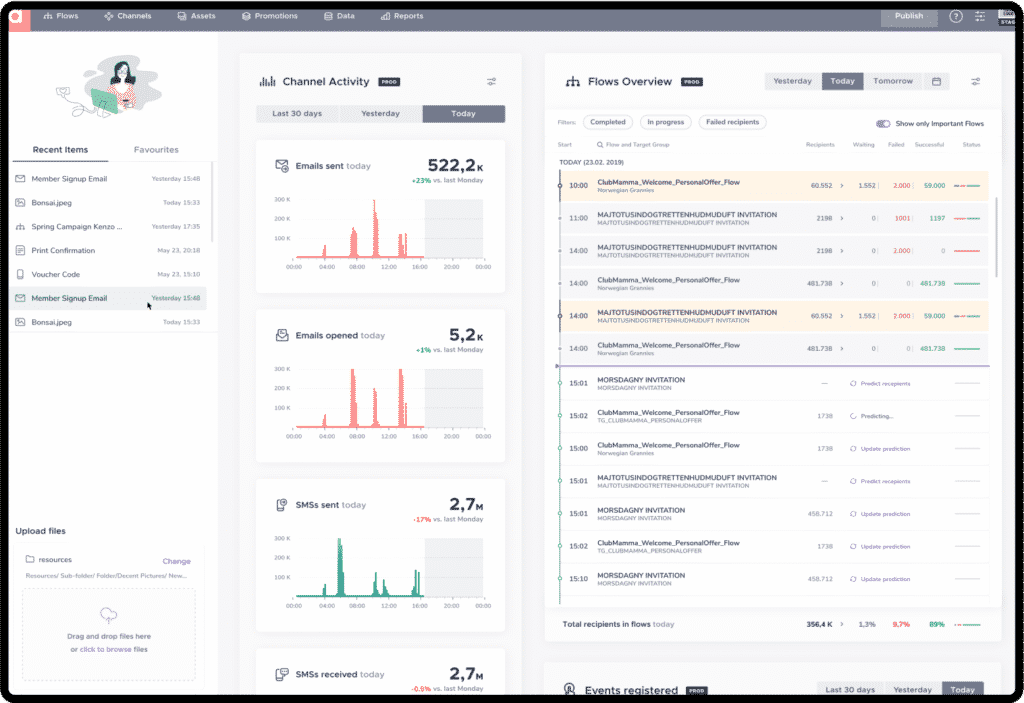Click status bar in Total recipients row

pos(967,625)
